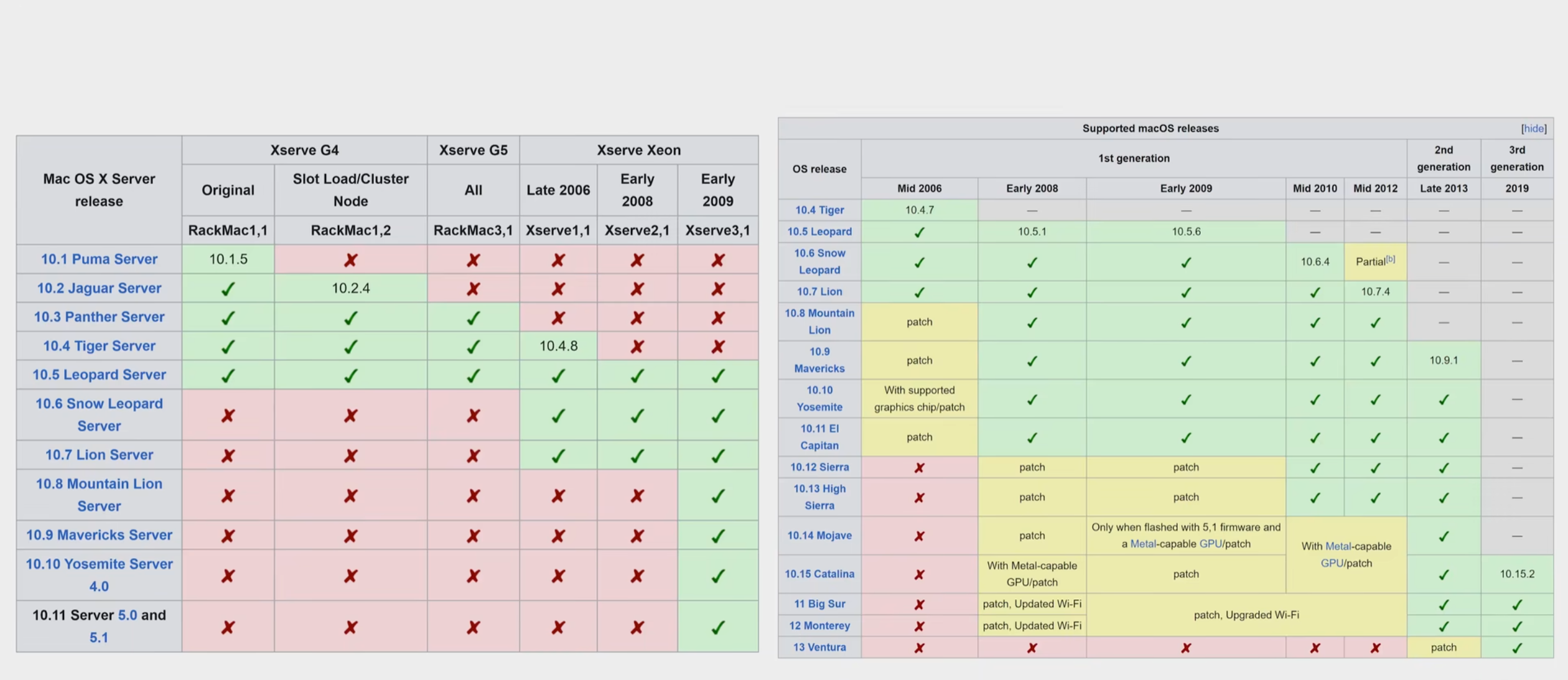Open the 10.1 Puma Server link
Screen dimensions: 1568x680
pos(99,259)
